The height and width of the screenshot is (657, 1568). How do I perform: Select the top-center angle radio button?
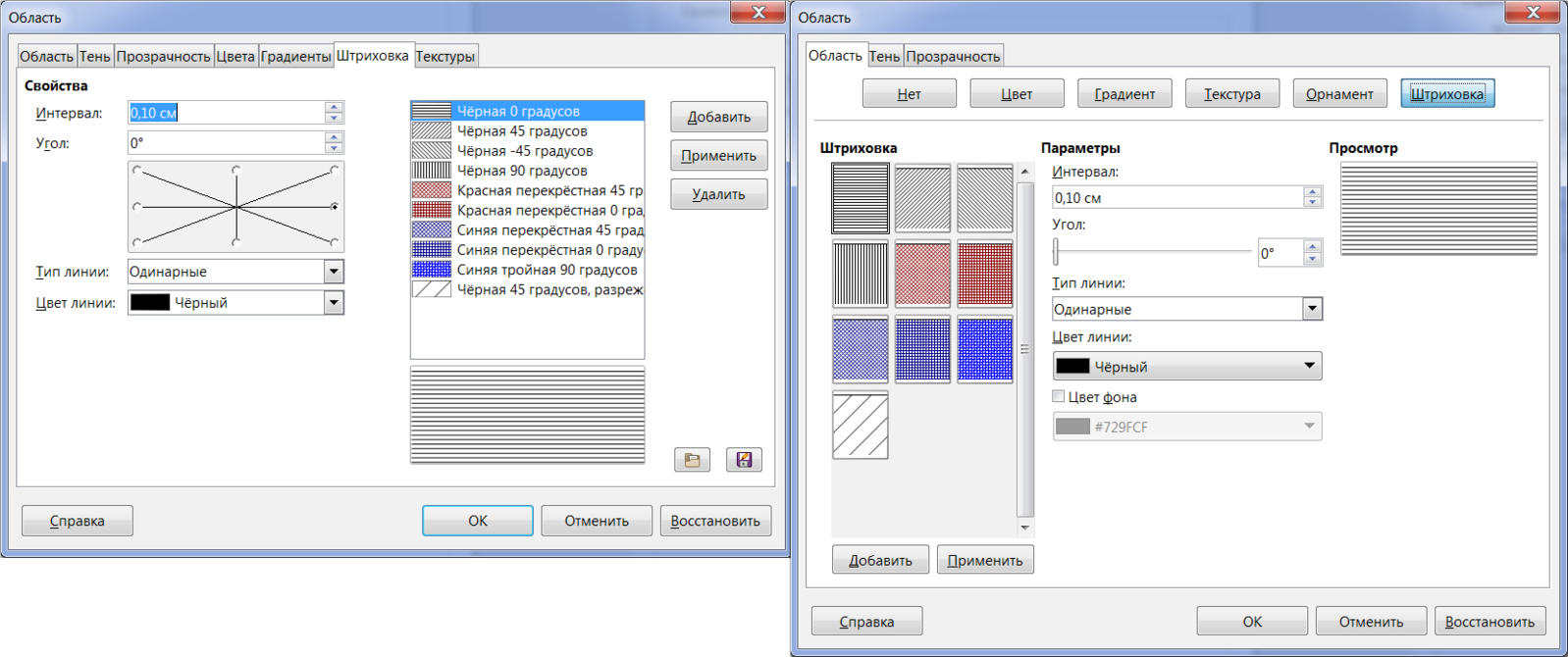click(x=236, y=171)
